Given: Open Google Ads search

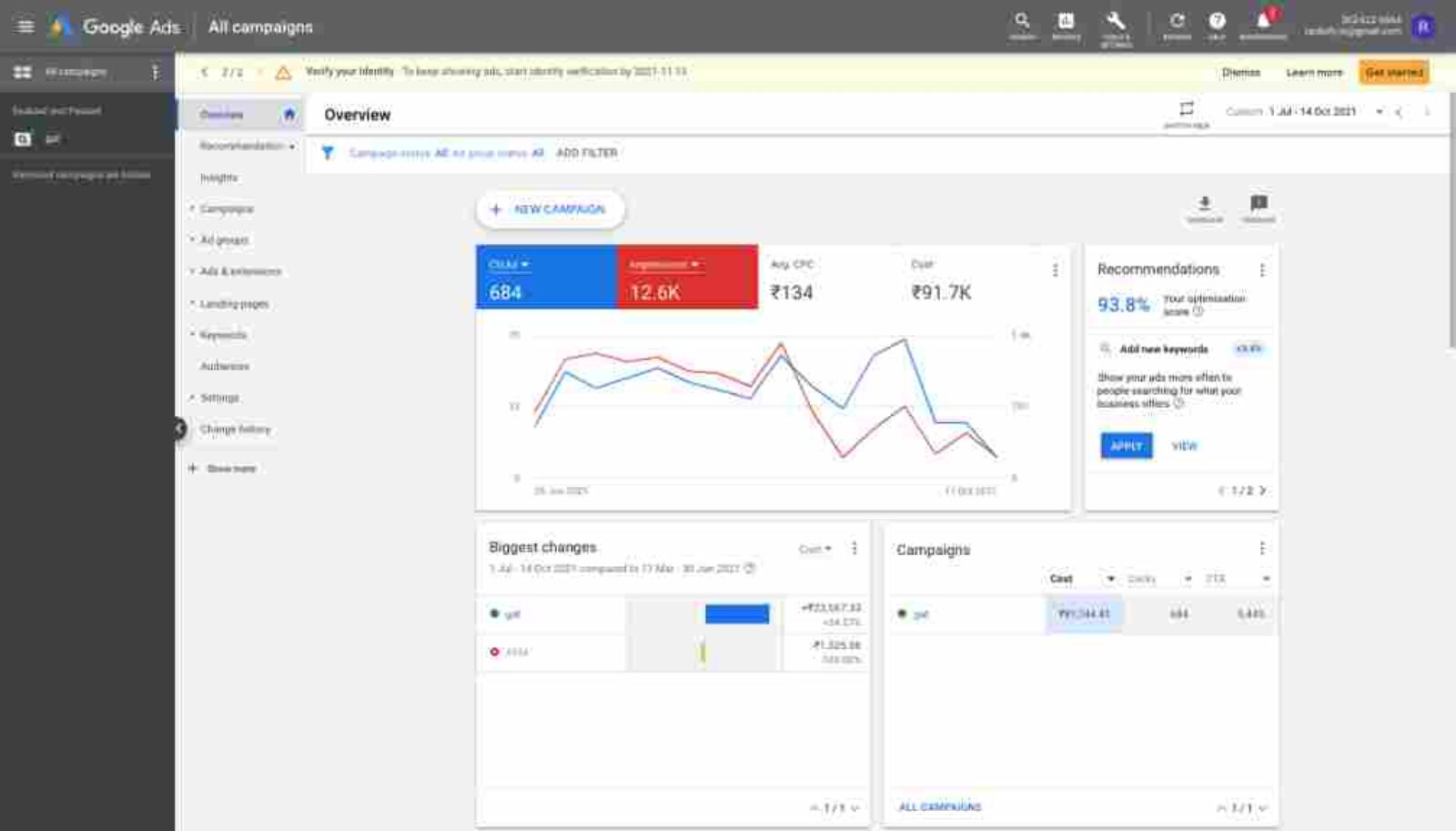Looking at the screenshot, I should point(1023,20).
